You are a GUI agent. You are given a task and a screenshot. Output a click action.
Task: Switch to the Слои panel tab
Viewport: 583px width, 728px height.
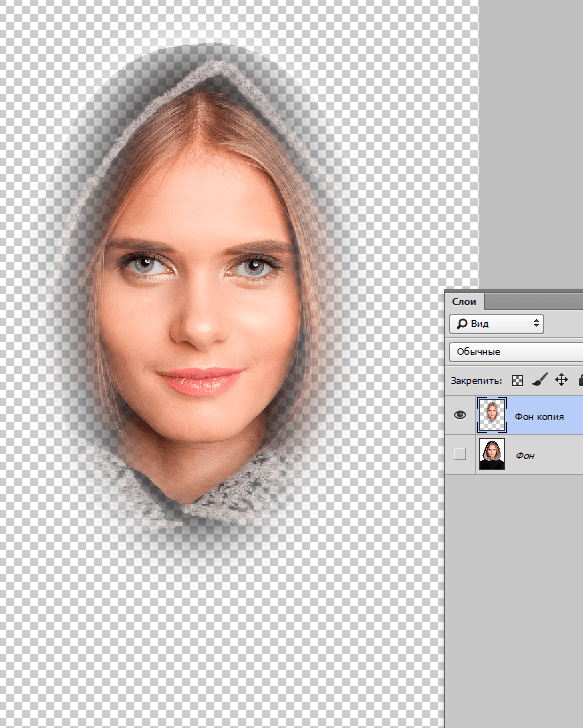point(464,302)
